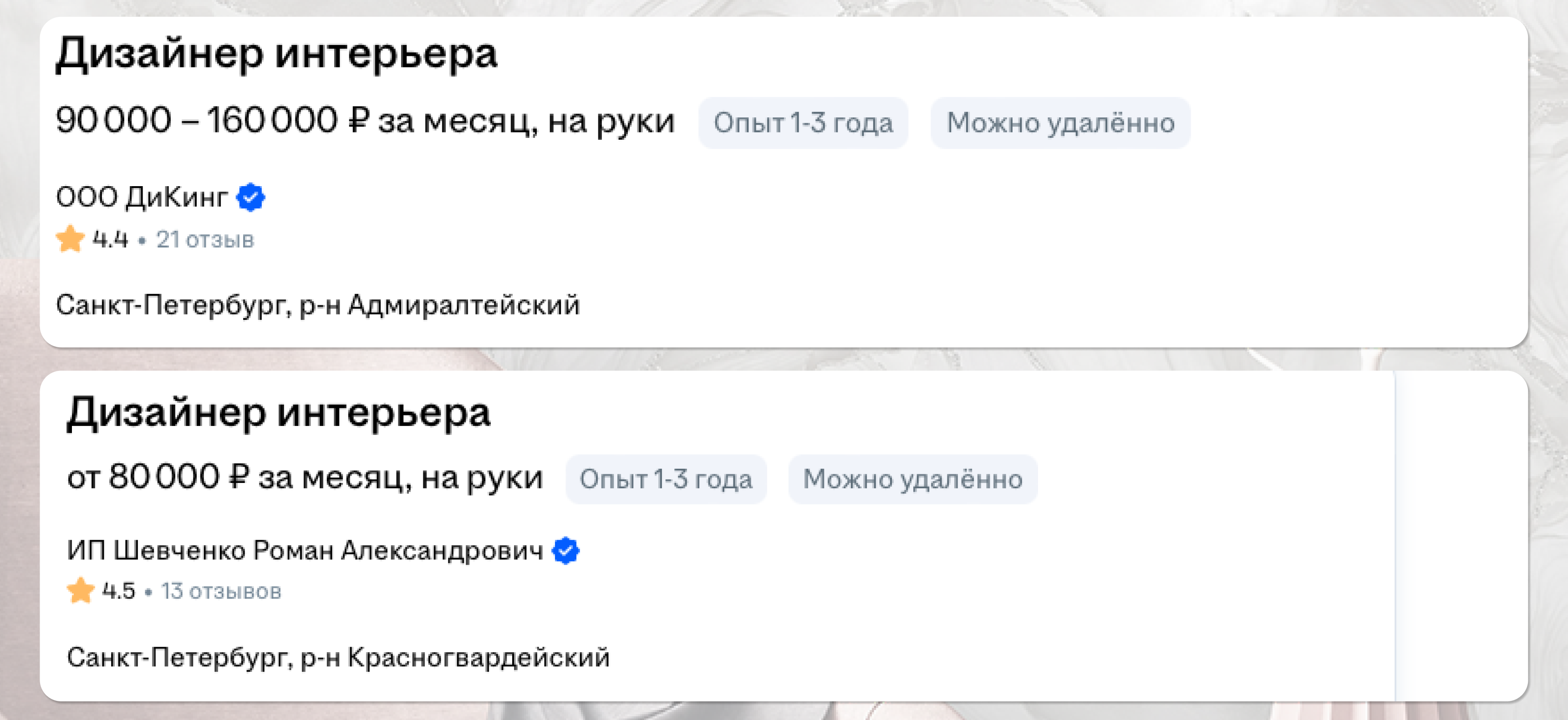Screen dimensions: 1568x720
Task: Select the remote work tag in ДиКинг vacancy
Action: click(1060, 123)
